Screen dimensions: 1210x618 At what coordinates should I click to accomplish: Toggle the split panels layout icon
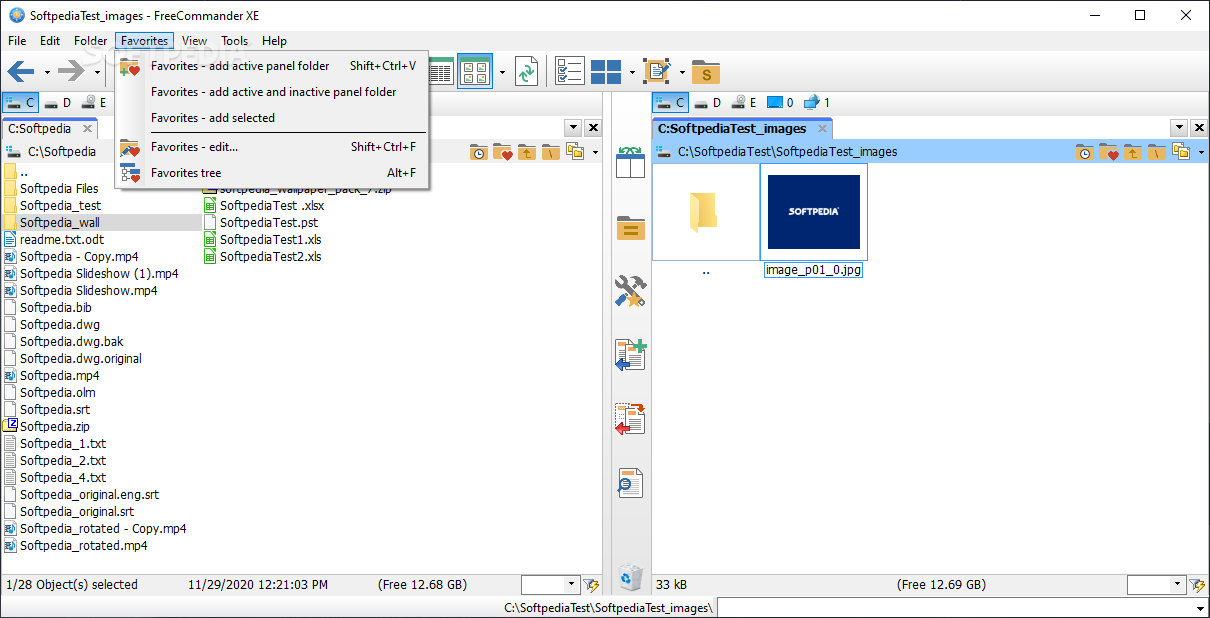[606, 71]
